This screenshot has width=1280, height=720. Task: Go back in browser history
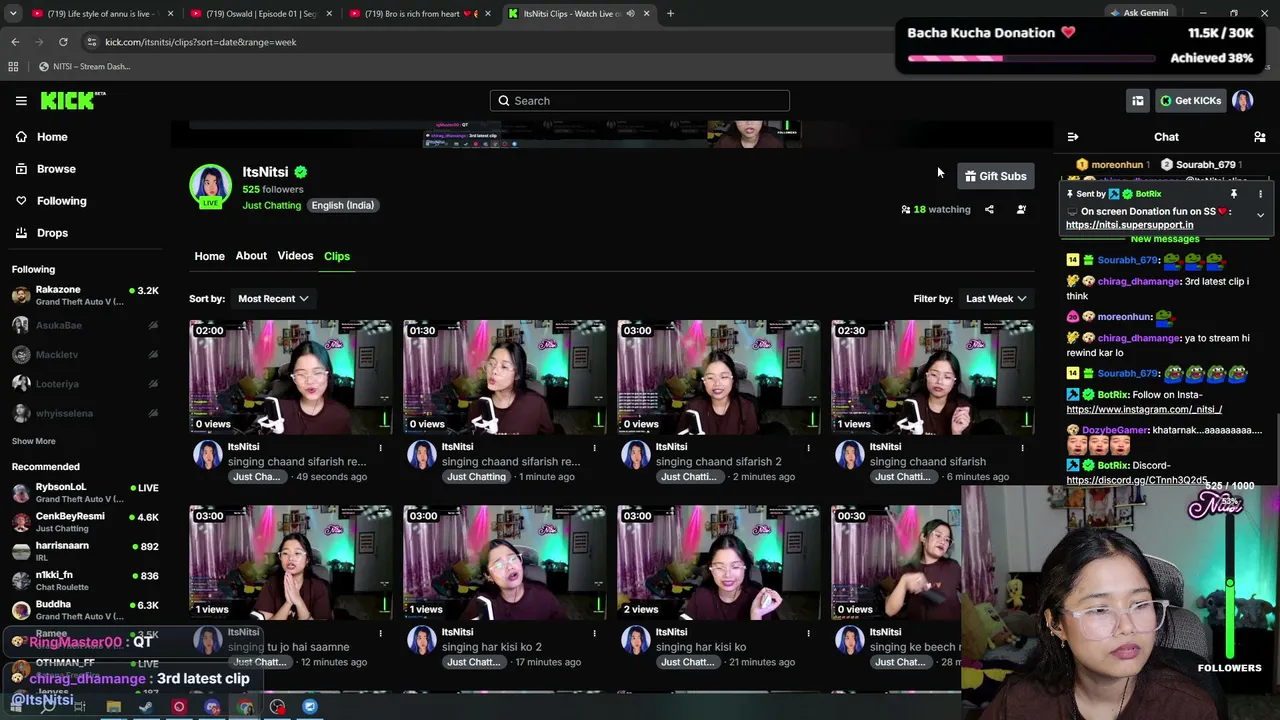pos(15,42)
